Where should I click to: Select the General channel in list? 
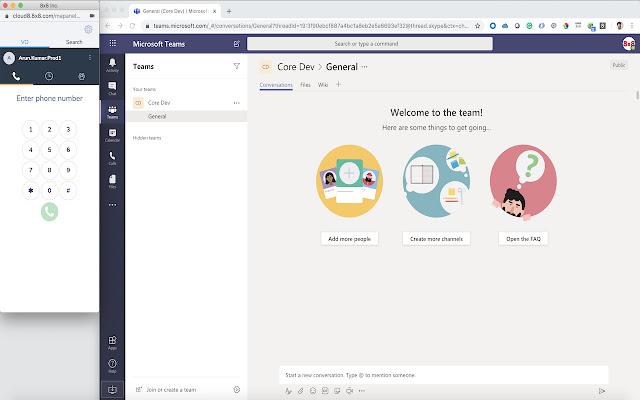point(186,116)
